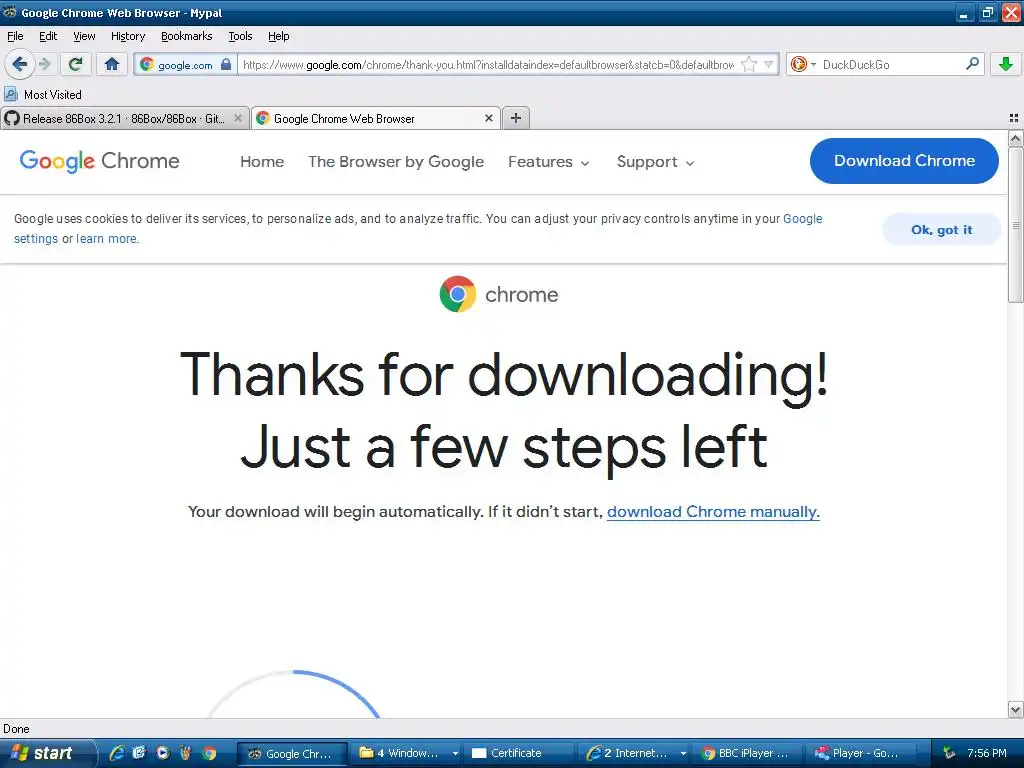Dismiss cookies with Ok, got it
This screenshot has height=768, width=1024.
pos(941,229)
